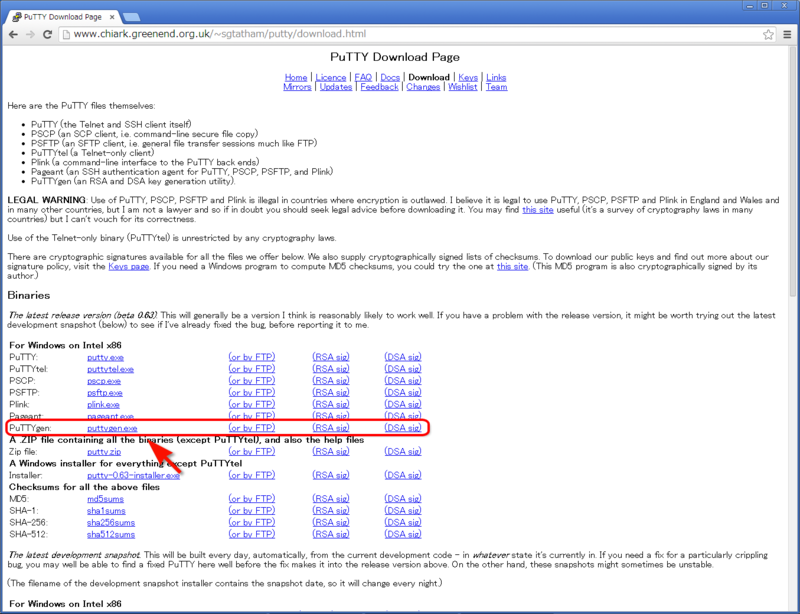
Task: Download putty-0.63-installer.exe
Action: [x=133, y=475]
